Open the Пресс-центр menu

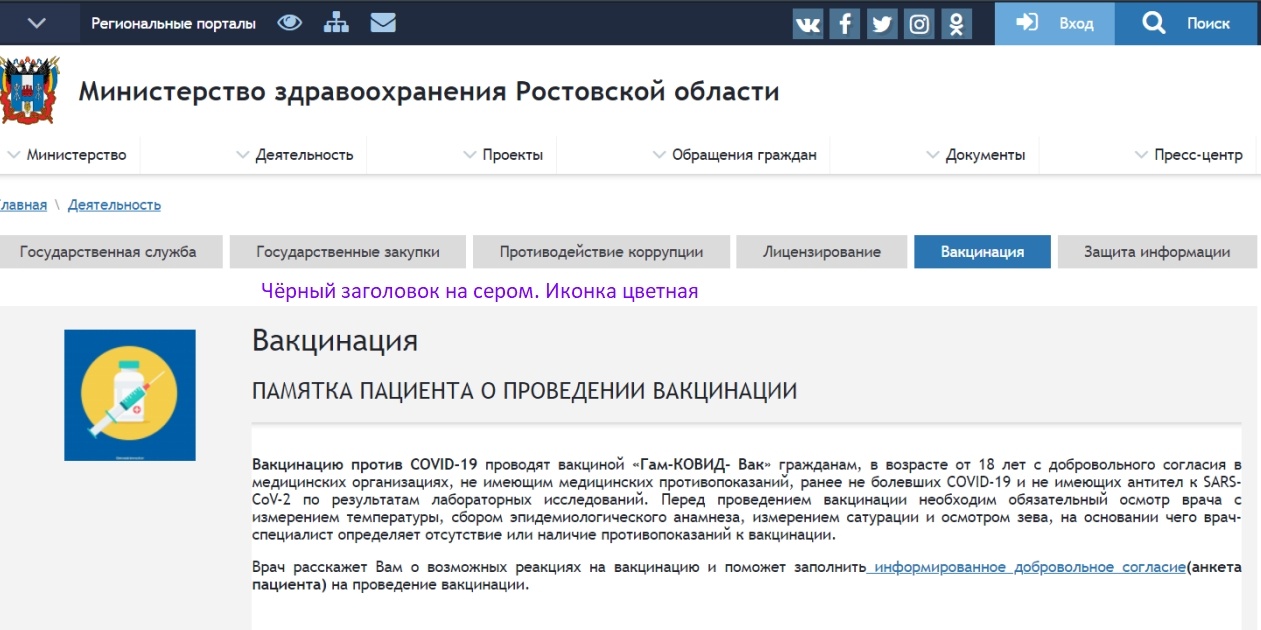[1190, 155]
